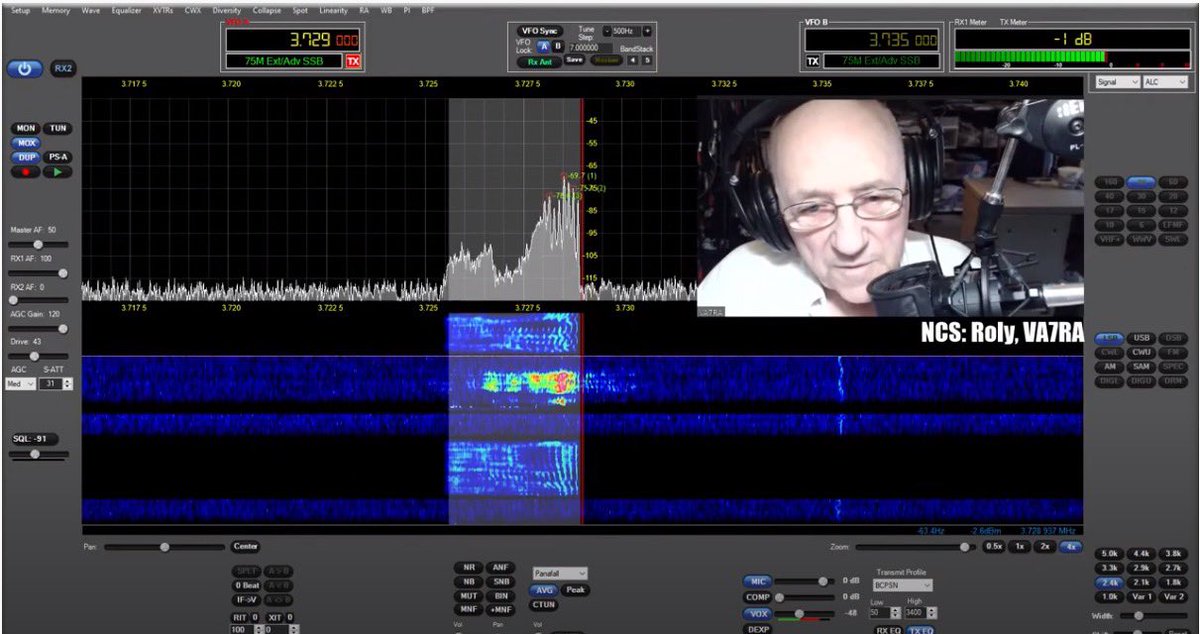Viewport: 1200px width, 634px height.
Task: Toggle MOX manual transmit
Action: point(26,142)
